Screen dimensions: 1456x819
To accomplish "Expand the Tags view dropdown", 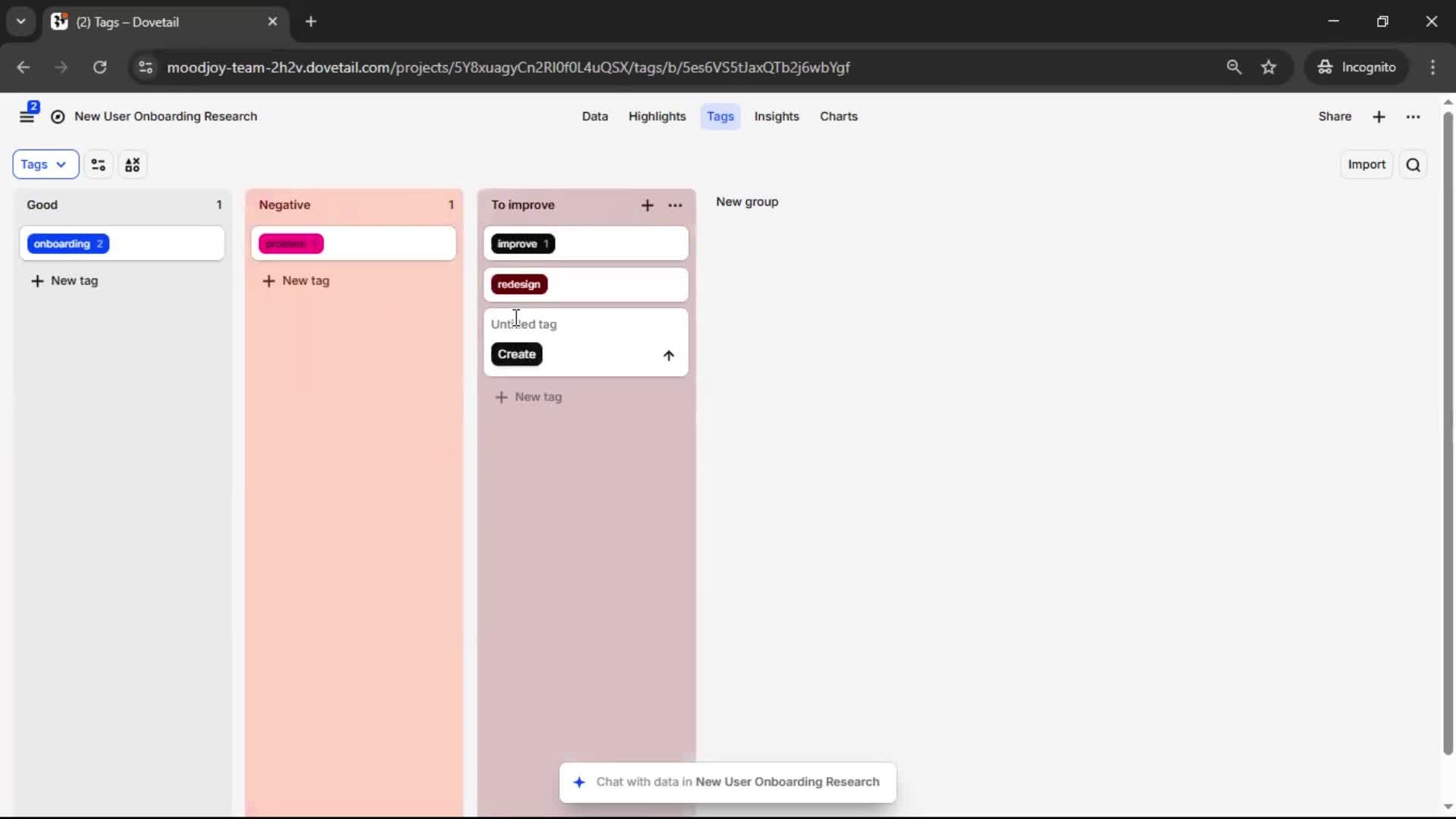I will [x=45, y=165].
